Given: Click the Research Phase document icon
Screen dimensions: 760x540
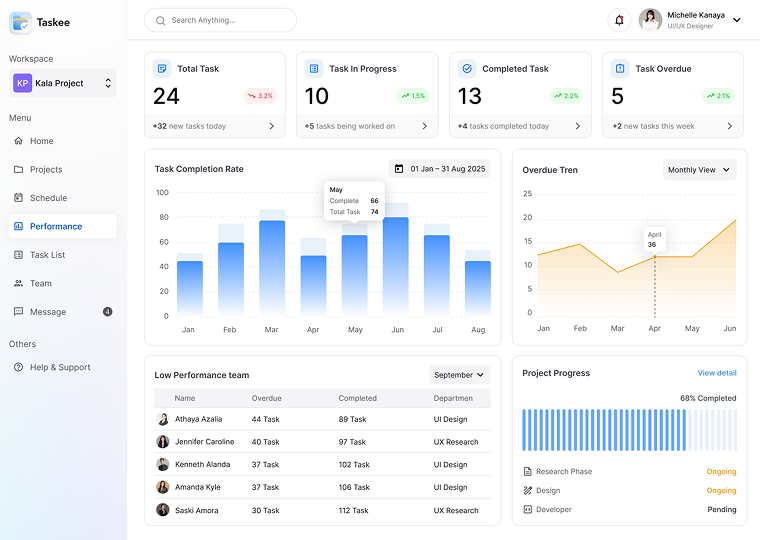Looking at the screenshot, I should 527,472.
